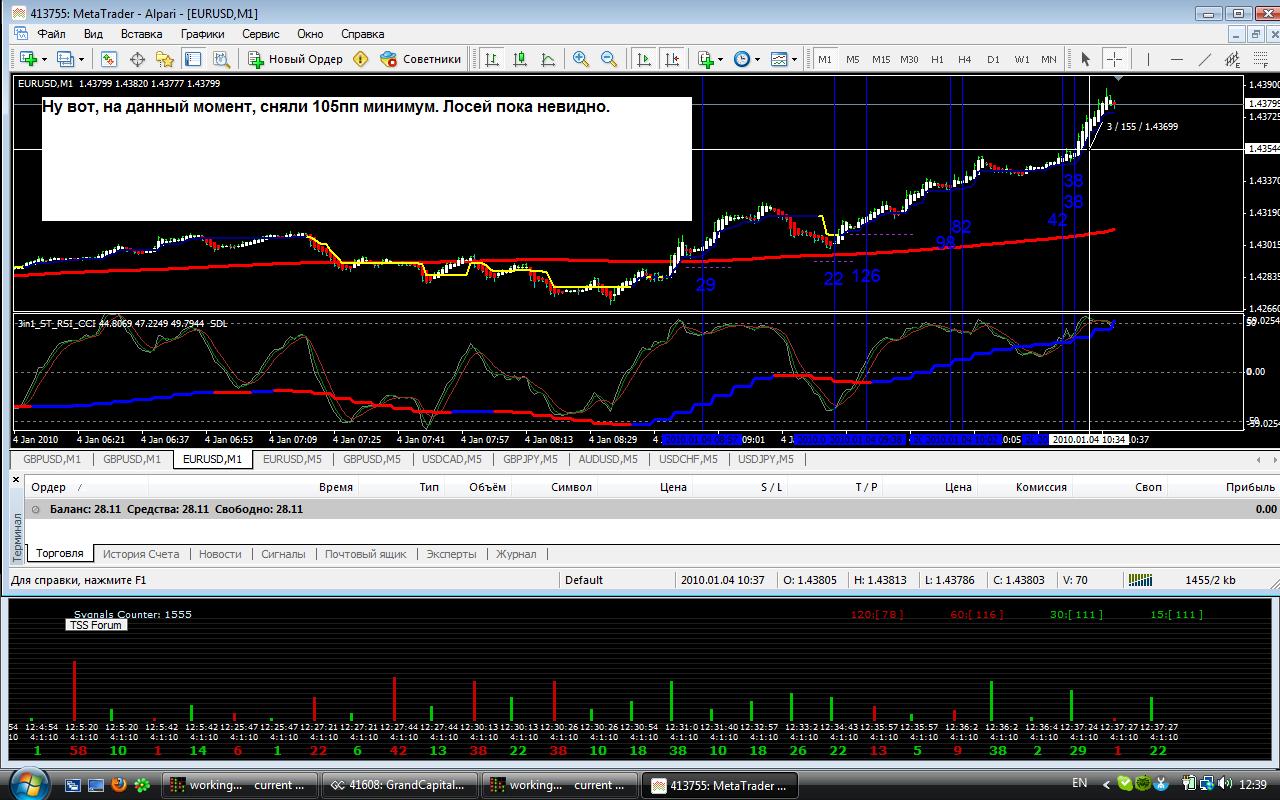This screenshot has height=800, width=1280.
Task: Expand the indicators dropdown arrow
Action: (x=721, y=59)
